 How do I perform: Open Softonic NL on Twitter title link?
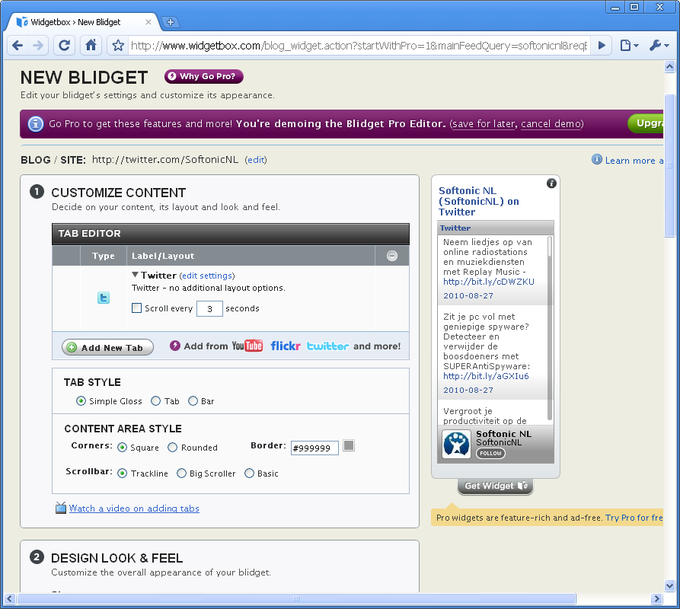tap(479, 201)
